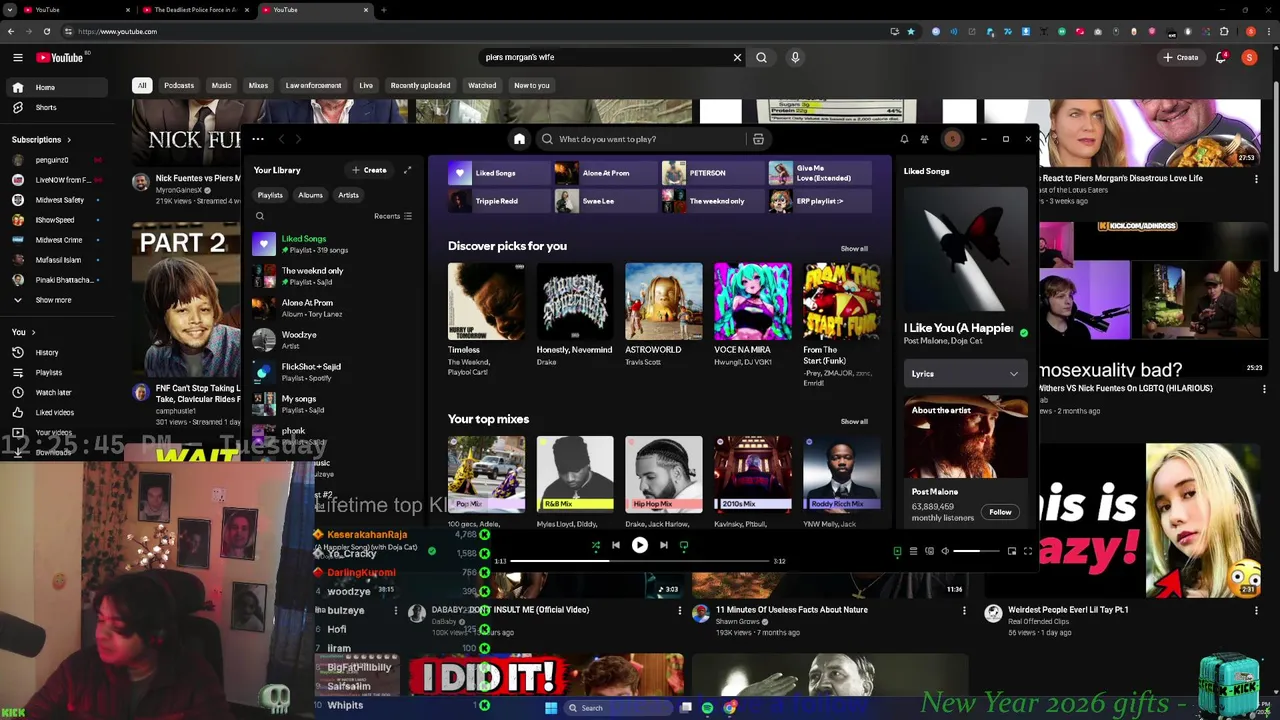Click YouTube search magnifier button
The height and width of the screenshot is (720, 1280).
(761, 57)
